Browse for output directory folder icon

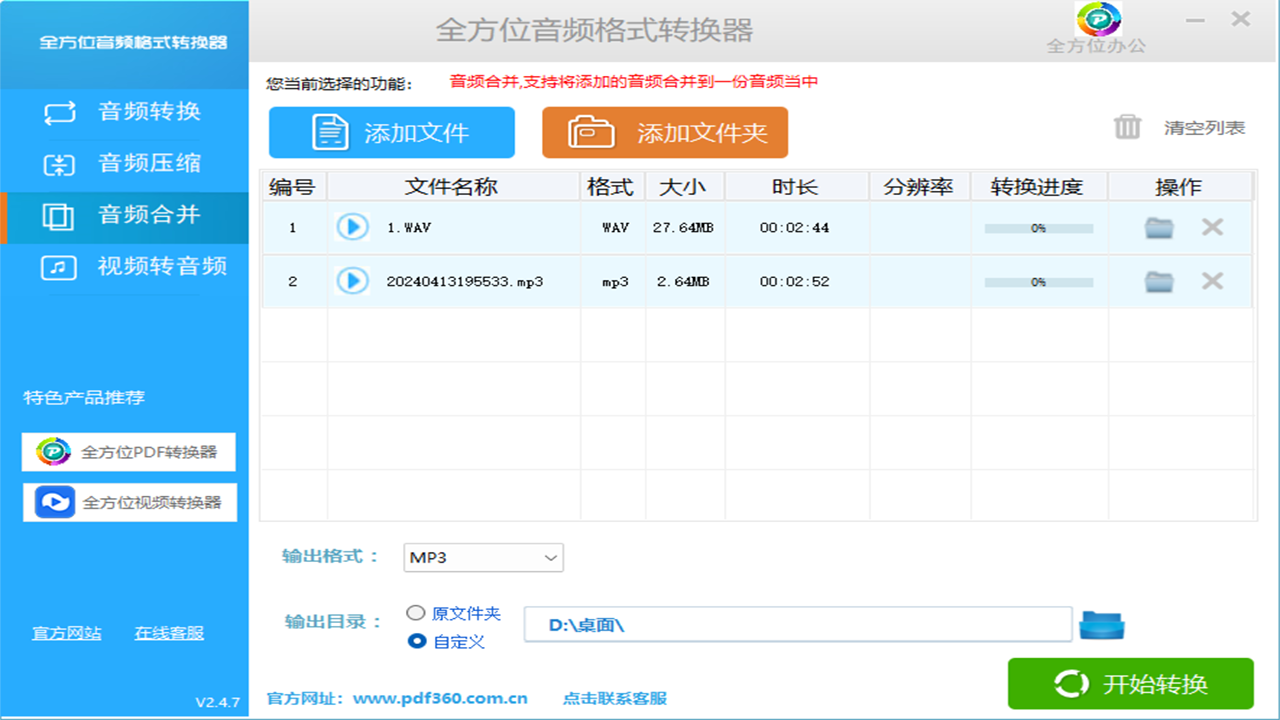1102,625
